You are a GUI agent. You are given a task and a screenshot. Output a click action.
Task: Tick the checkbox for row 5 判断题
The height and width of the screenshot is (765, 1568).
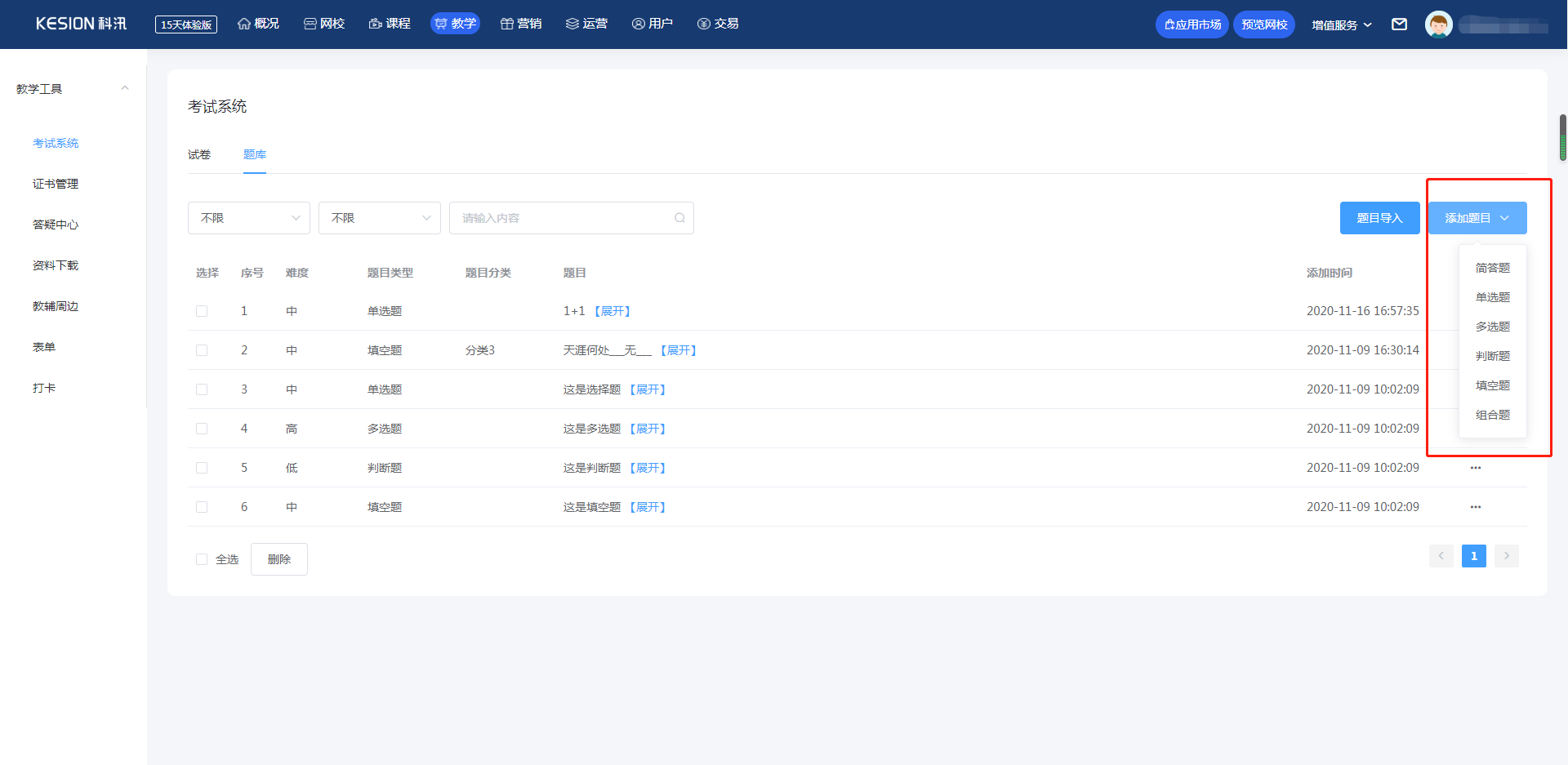[x=202, y=468]
